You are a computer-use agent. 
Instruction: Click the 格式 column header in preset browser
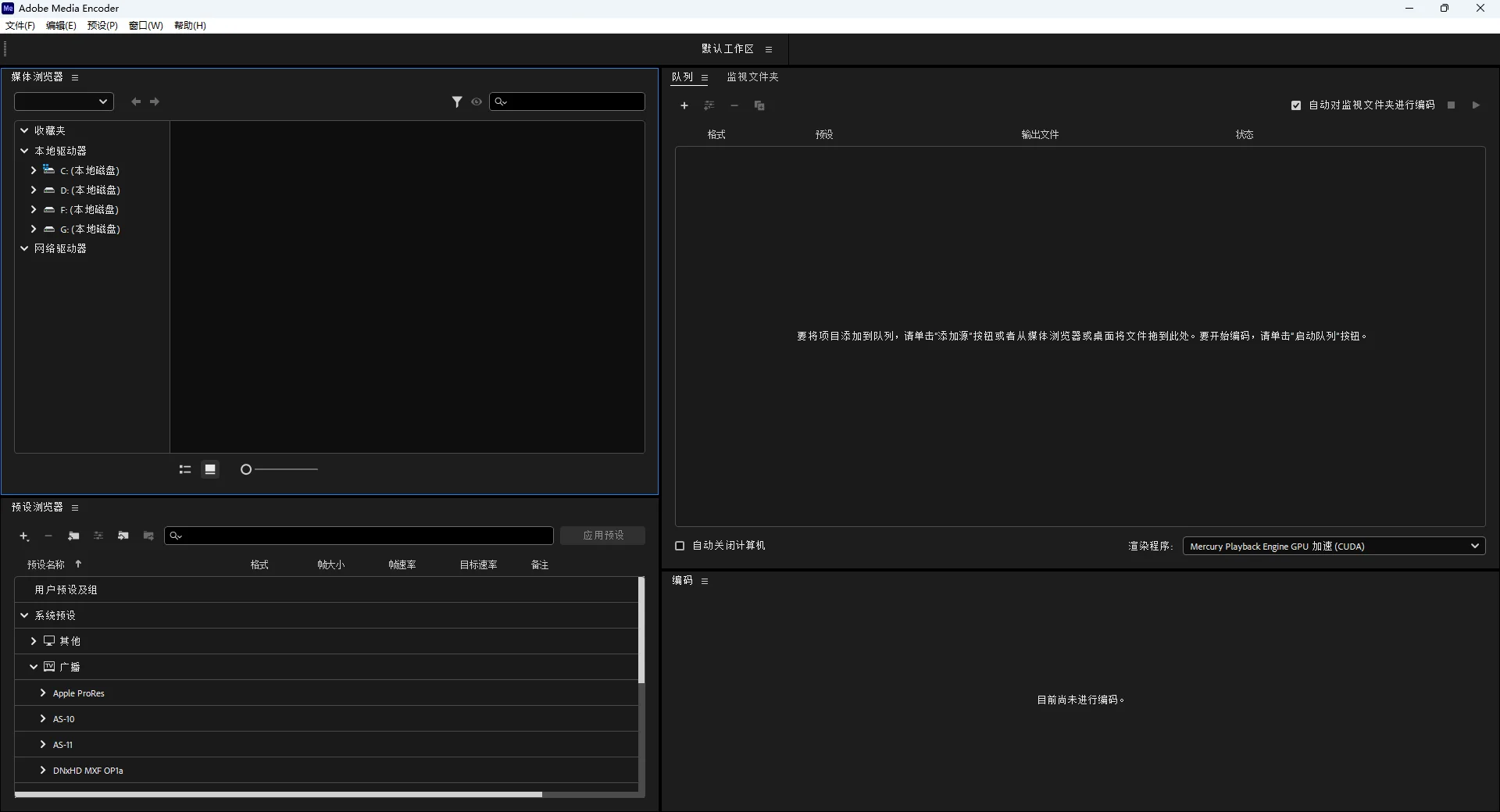point(259,564)
